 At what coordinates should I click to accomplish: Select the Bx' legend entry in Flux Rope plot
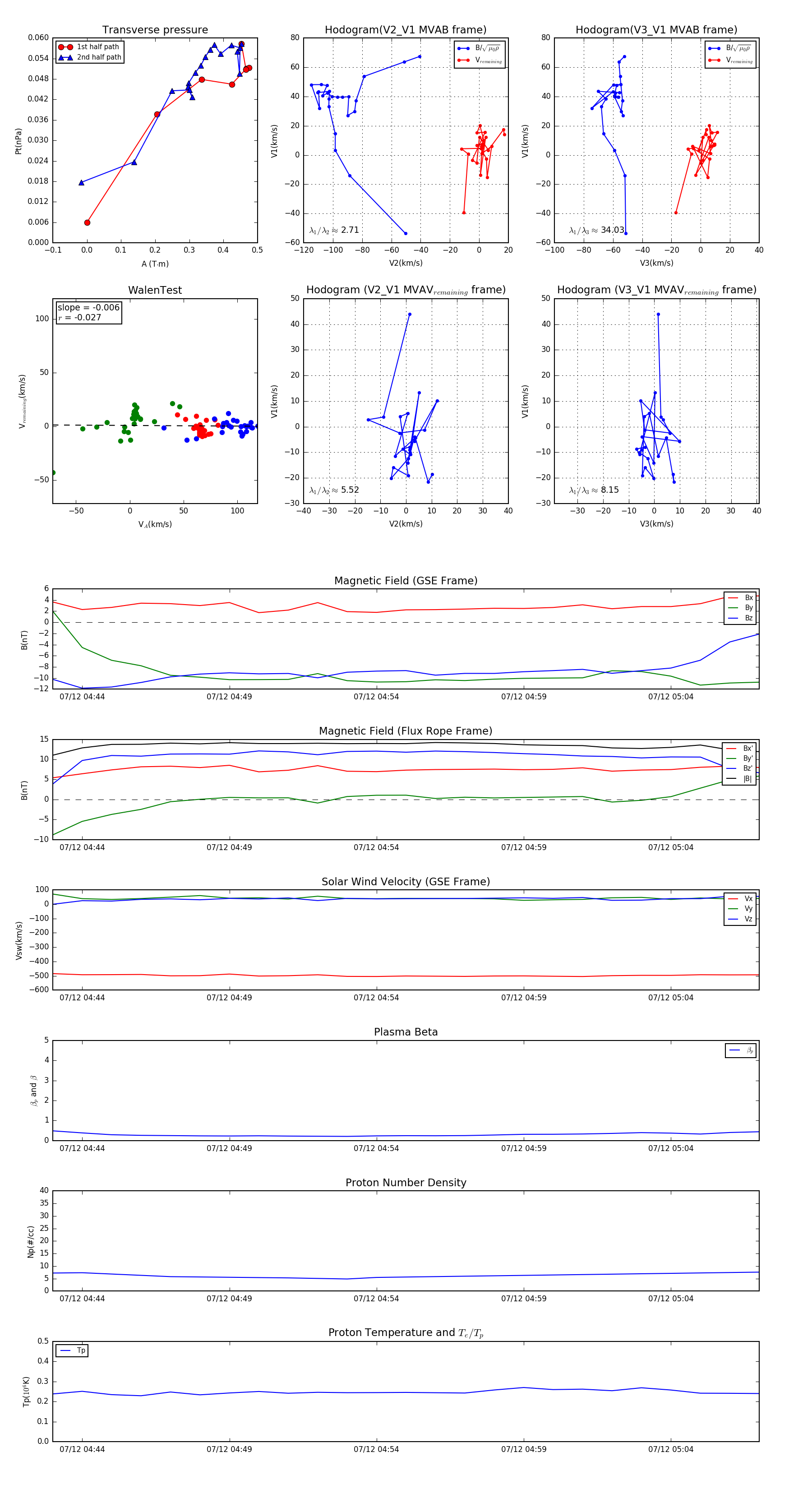[x=739, y=749]
